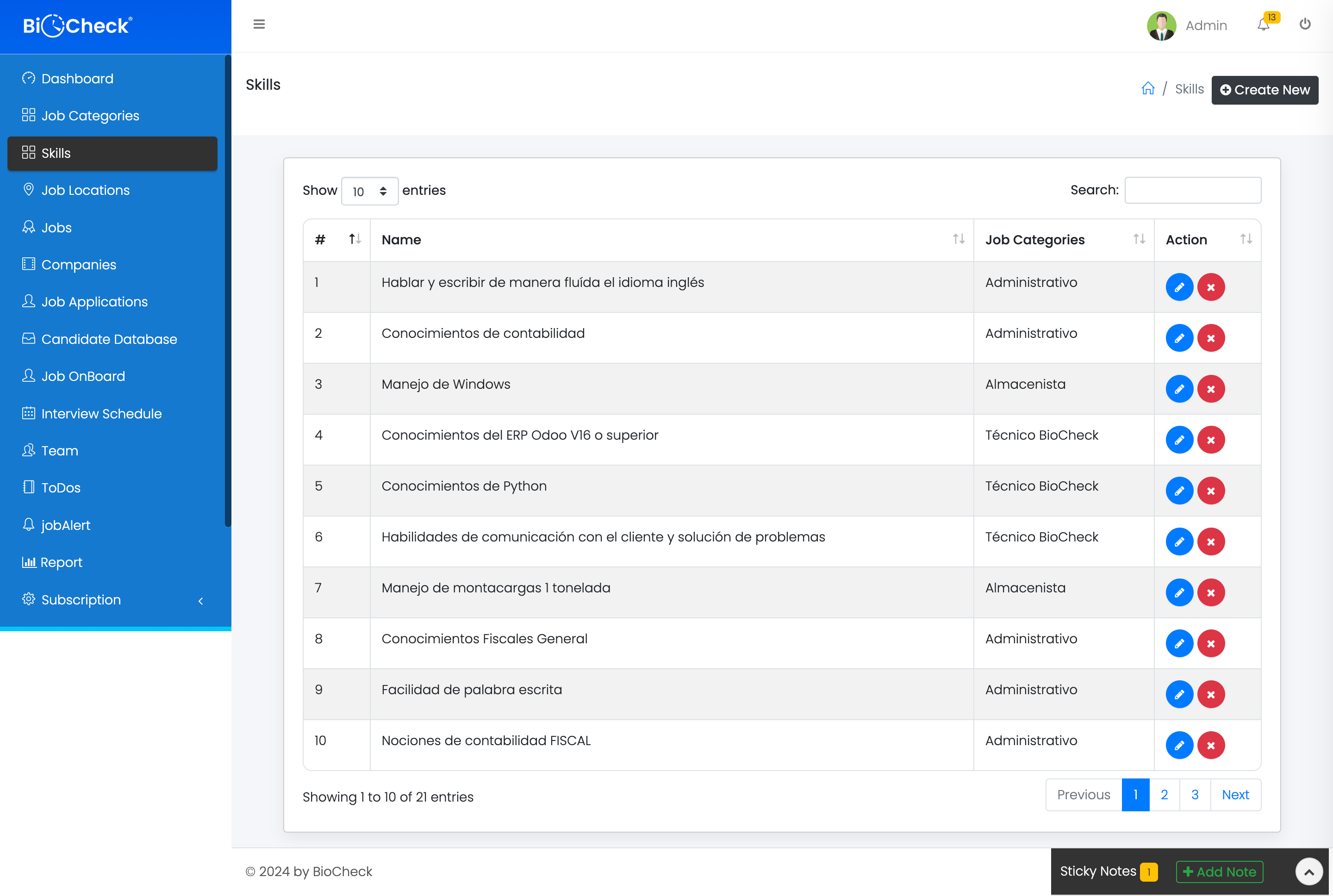
Task: Open Interview Schedule in the sidebar
Action: tap(112, 413)
